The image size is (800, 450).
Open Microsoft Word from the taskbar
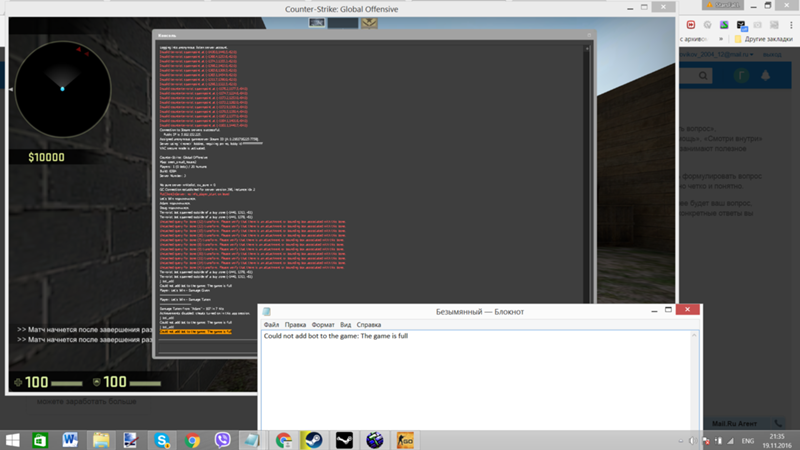point(70,440)
